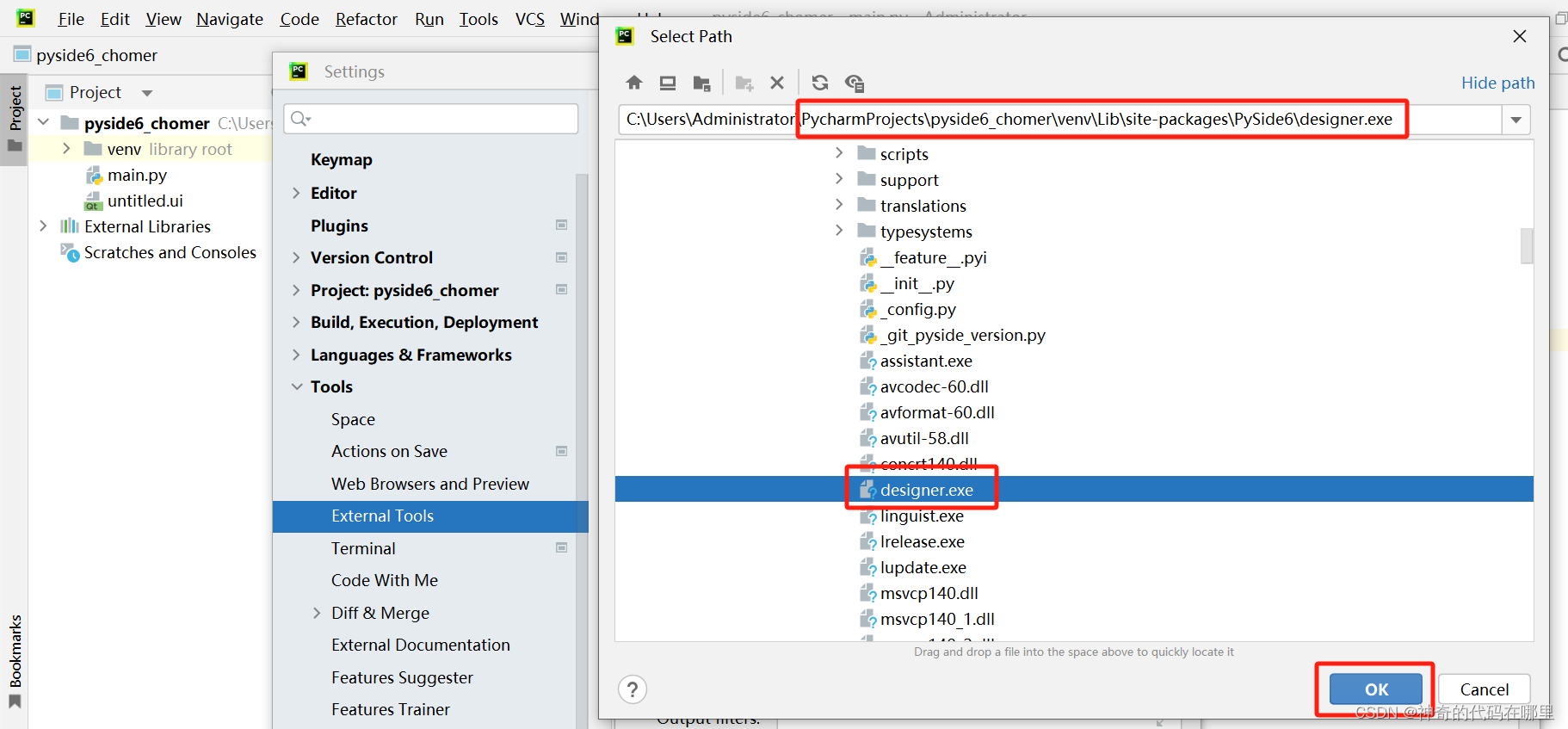
Task: Select External Tools settings
Action: coord(430,516)
